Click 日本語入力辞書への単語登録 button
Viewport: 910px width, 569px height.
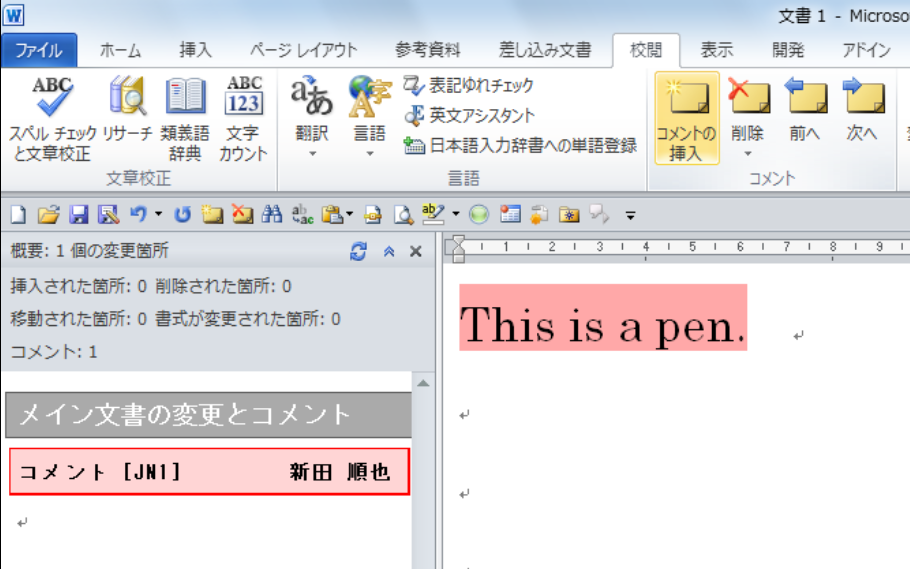tap(520, 146)
